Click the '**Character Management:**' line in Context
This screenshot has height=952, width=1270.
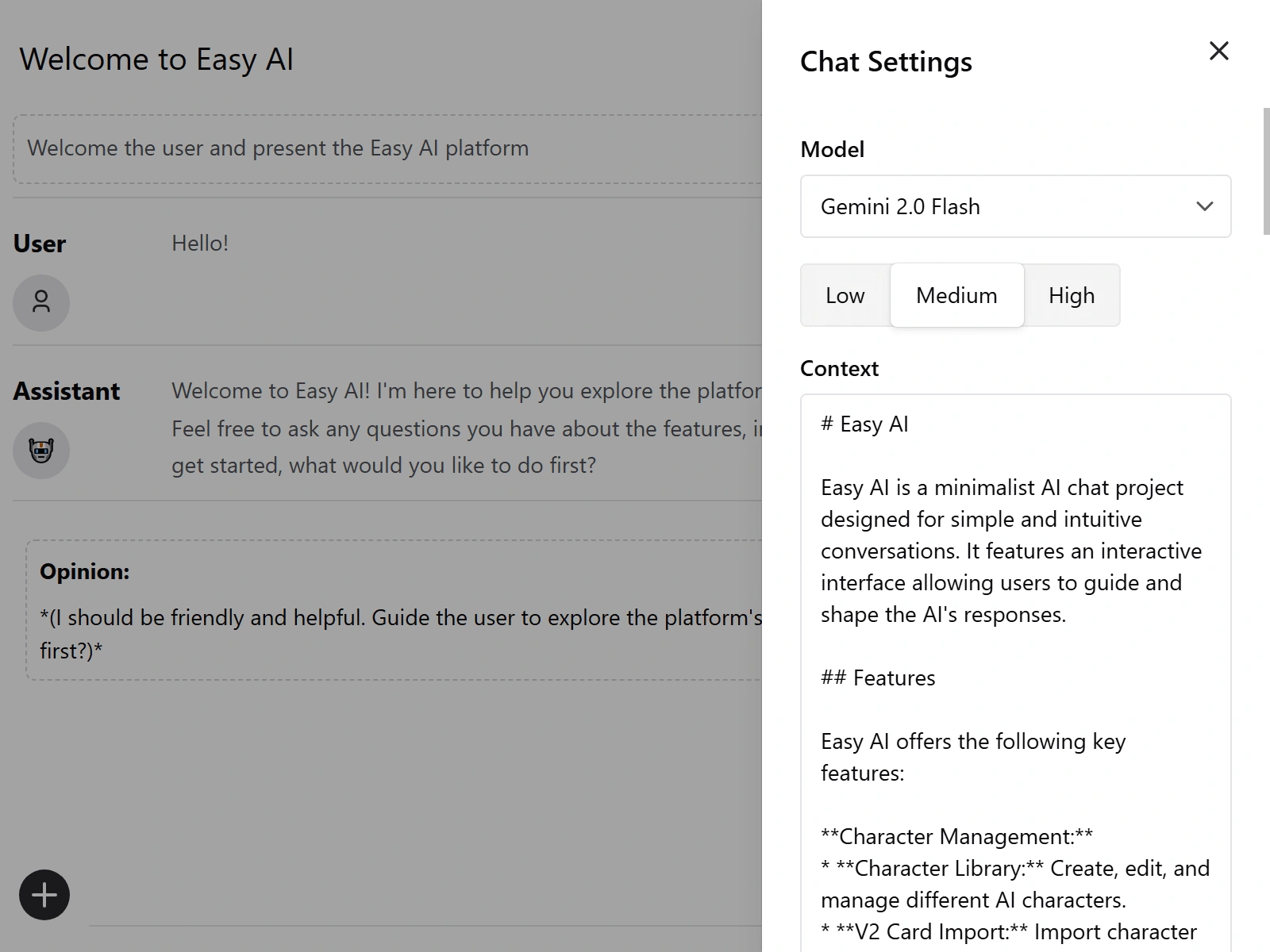pyautogui.click(x=956, y=836)
